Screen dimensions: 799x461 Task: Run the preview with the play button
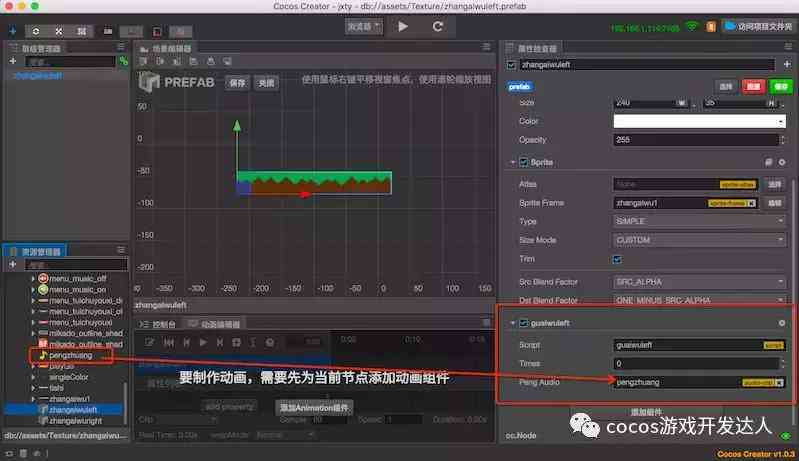[403, 26]
